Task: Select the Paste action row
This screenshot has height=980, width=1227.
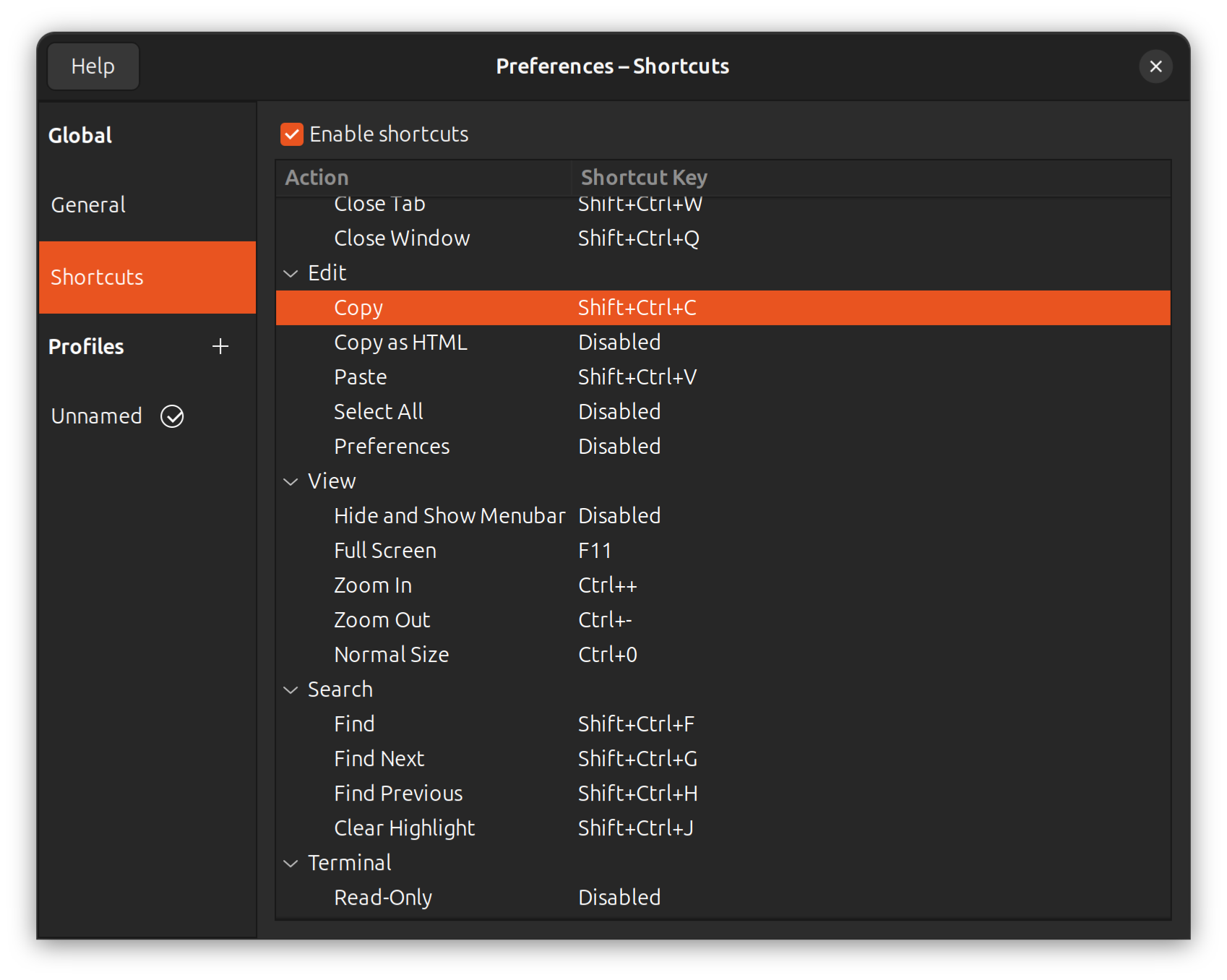Action: pyautogui.click(x=723, y=377)
